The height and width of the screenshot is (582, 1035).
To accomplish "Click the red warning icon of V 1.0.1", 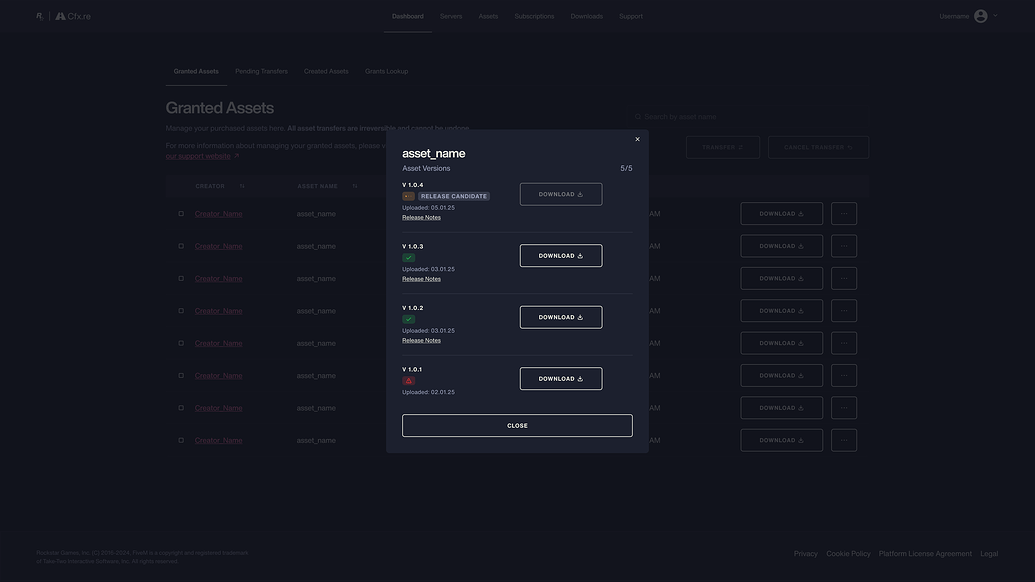I will [x=409, y=381].
